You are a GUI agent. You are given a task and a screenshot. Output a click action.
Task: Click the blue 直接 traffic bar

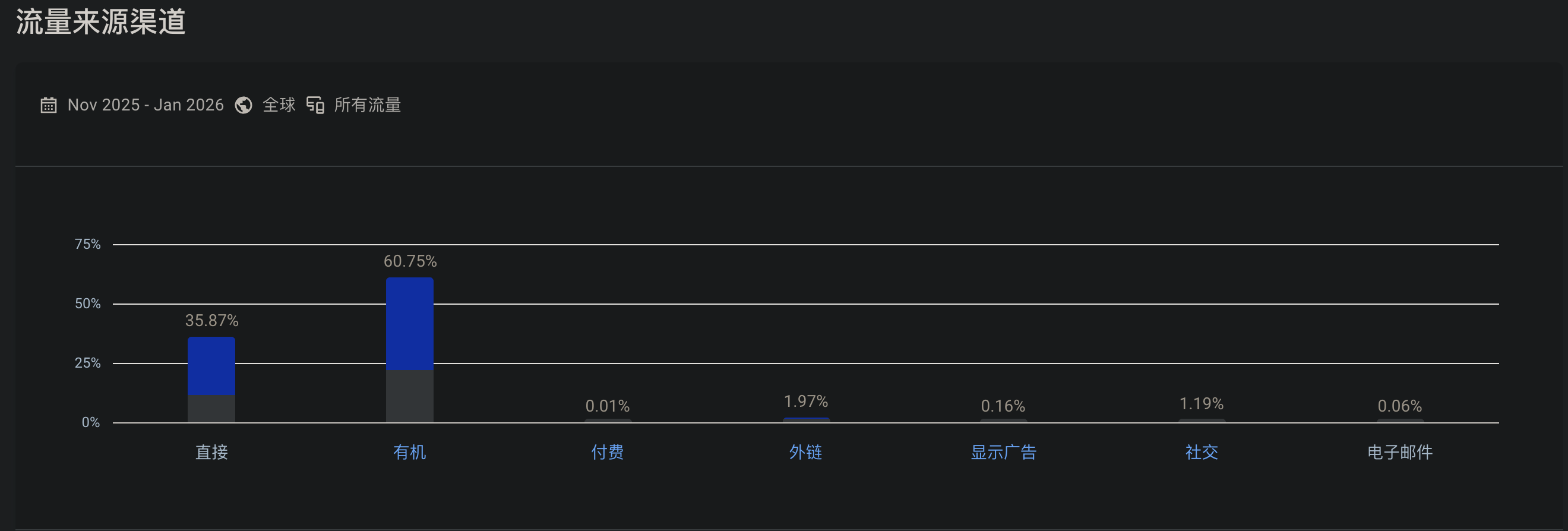pos(211,365)
